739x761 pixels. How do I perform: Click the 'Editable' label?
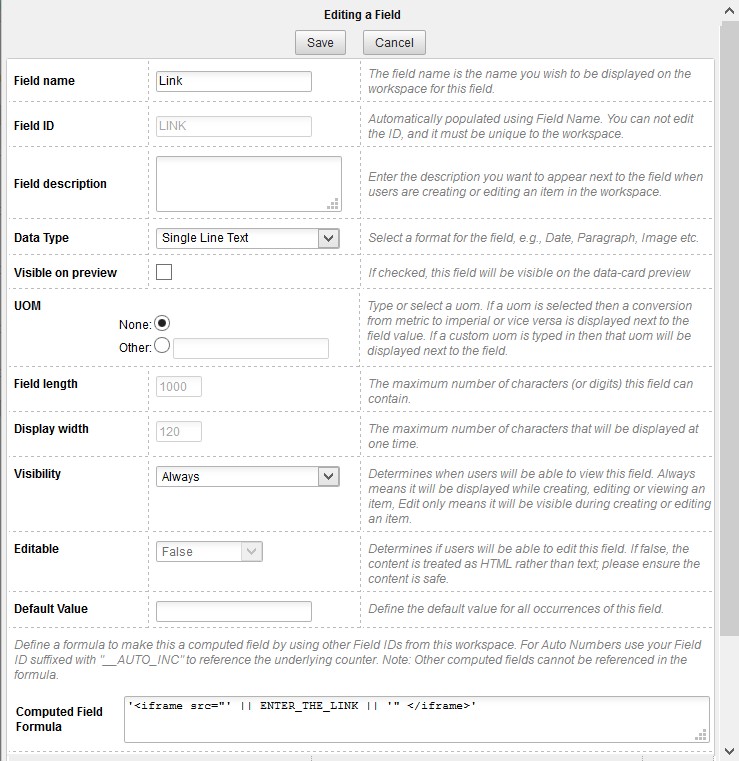pyautogui.click(x=36, y=548)
